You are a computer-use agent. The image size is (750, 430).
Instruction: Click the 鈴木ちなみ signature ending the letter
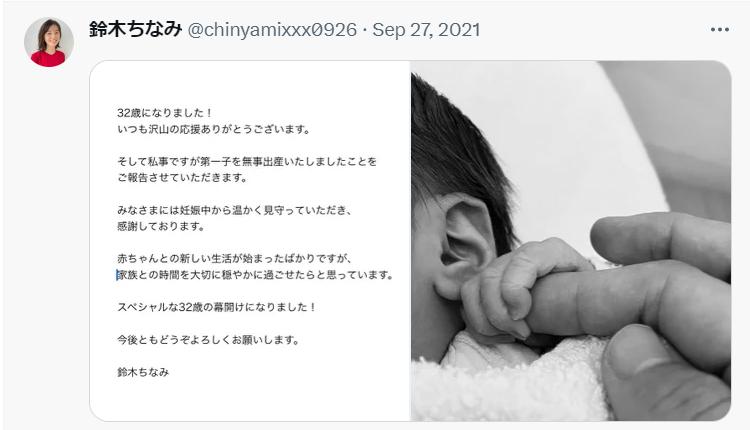pos(143,372)
